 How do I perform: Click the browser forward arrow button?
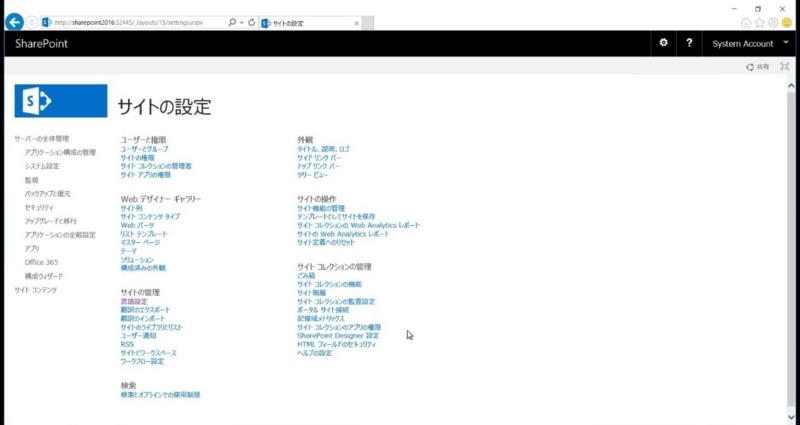tap(32, 22)
